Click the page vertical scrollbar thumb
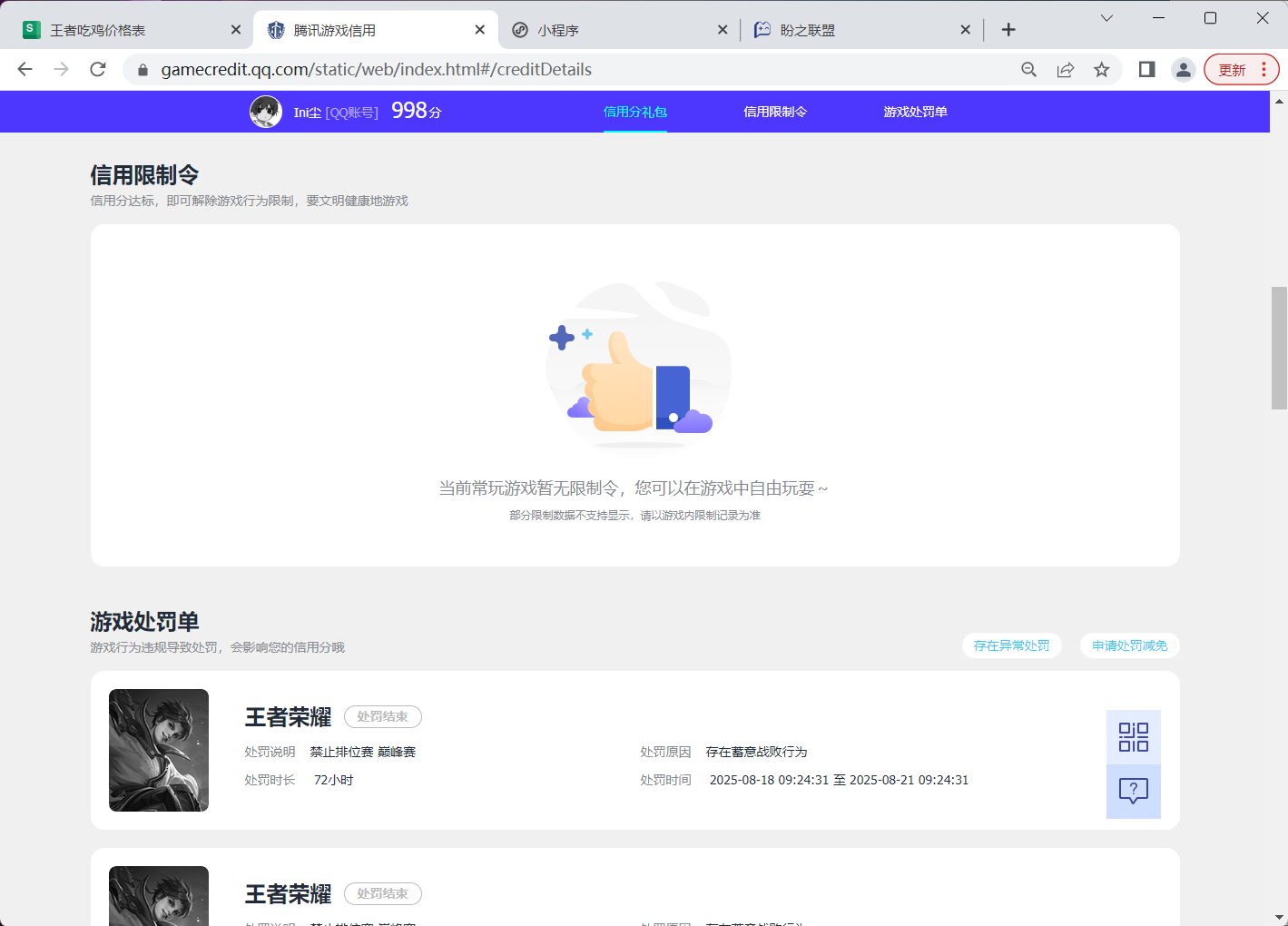1288x926 pixels. [1279, 348]
